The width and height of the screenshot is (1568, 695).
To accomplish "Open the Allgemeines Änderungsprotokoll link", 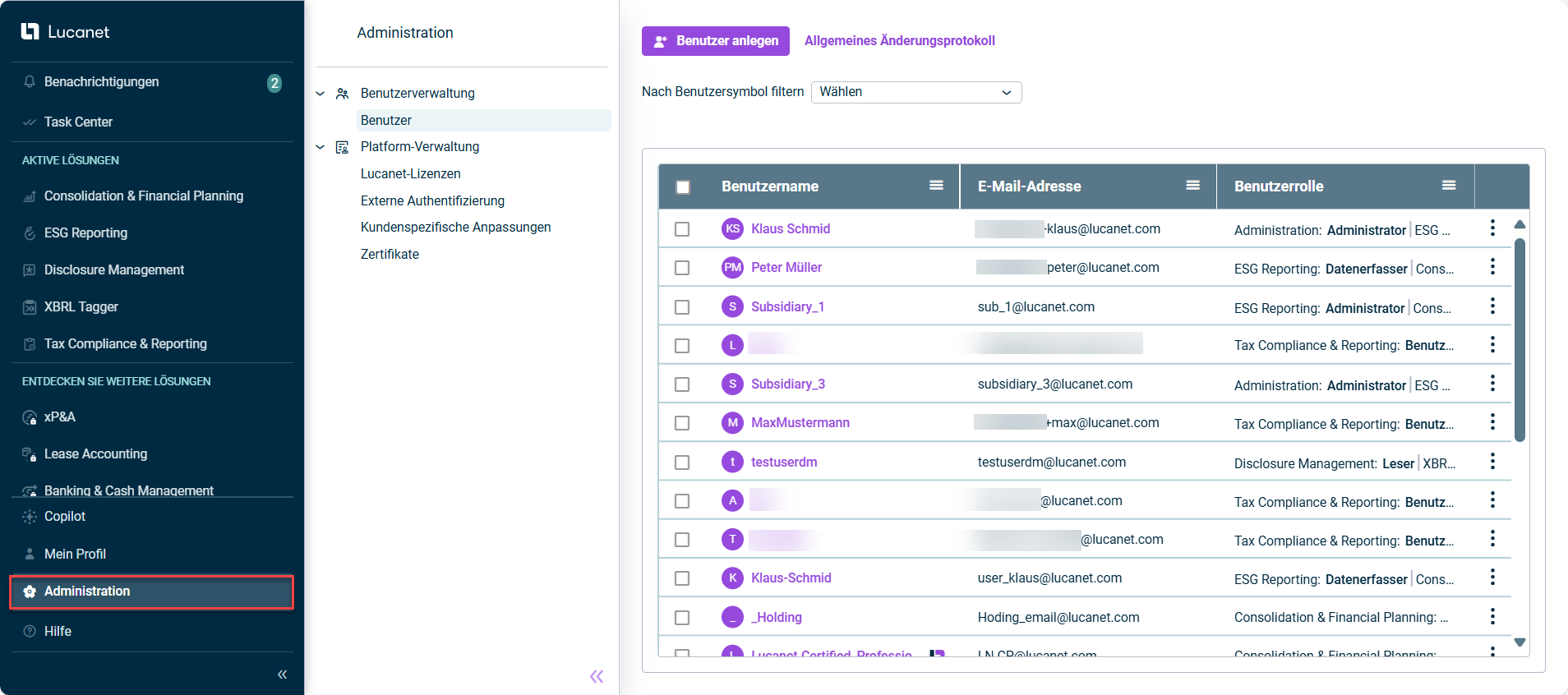I will (x=899, y=41).
